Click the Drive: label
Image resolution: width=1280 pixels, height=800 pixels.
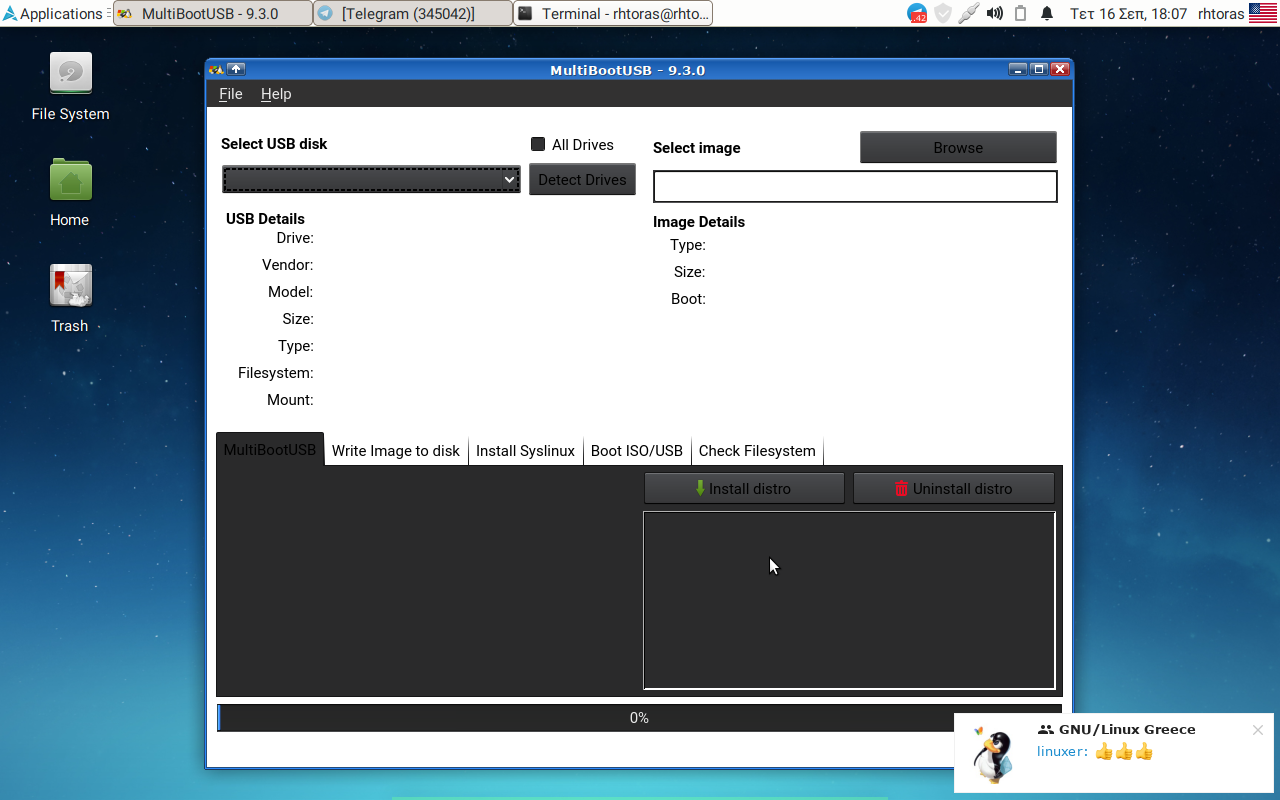295,237
